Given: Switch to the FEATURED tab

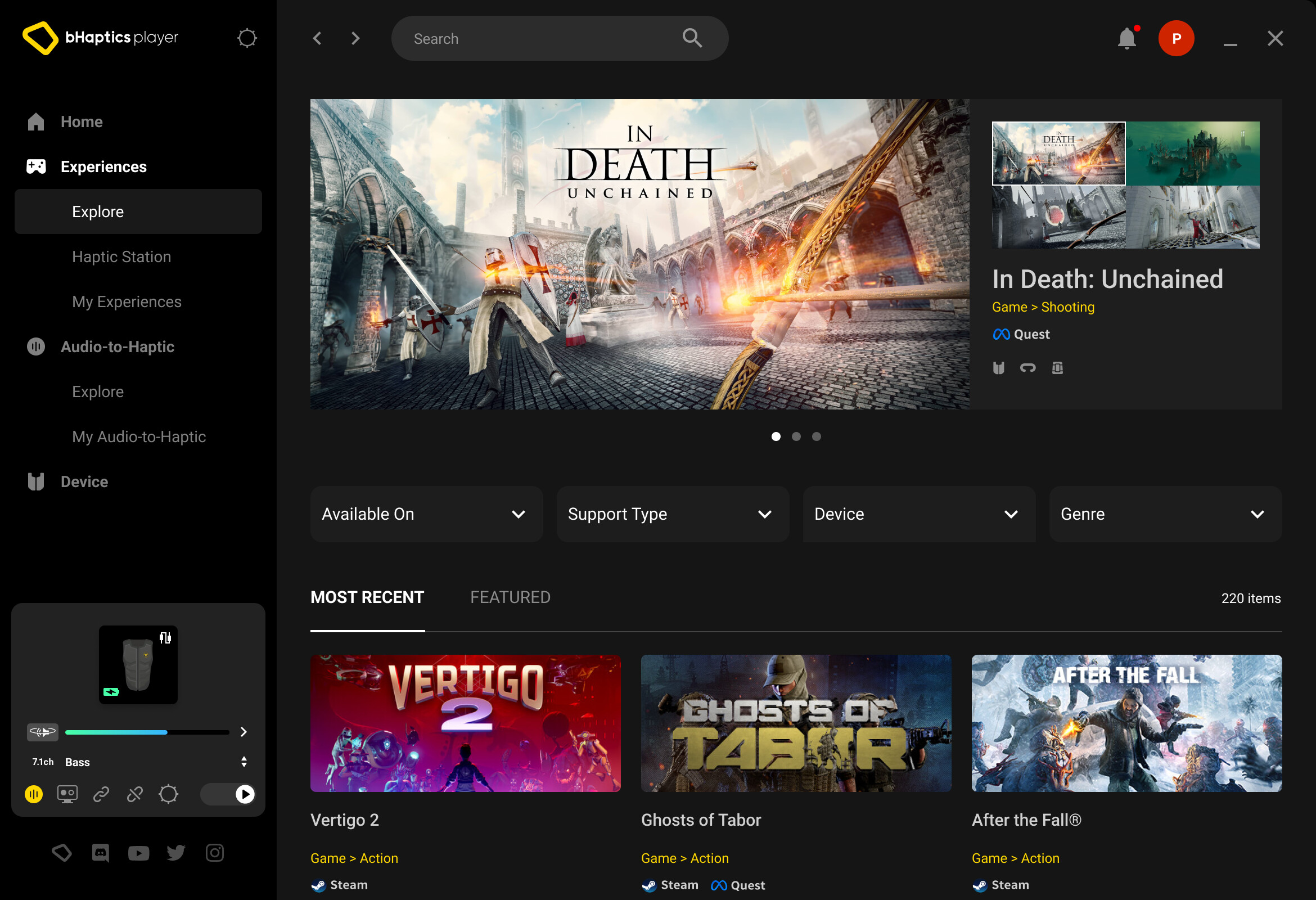Looking at the screenshot, I should [510, 596].
